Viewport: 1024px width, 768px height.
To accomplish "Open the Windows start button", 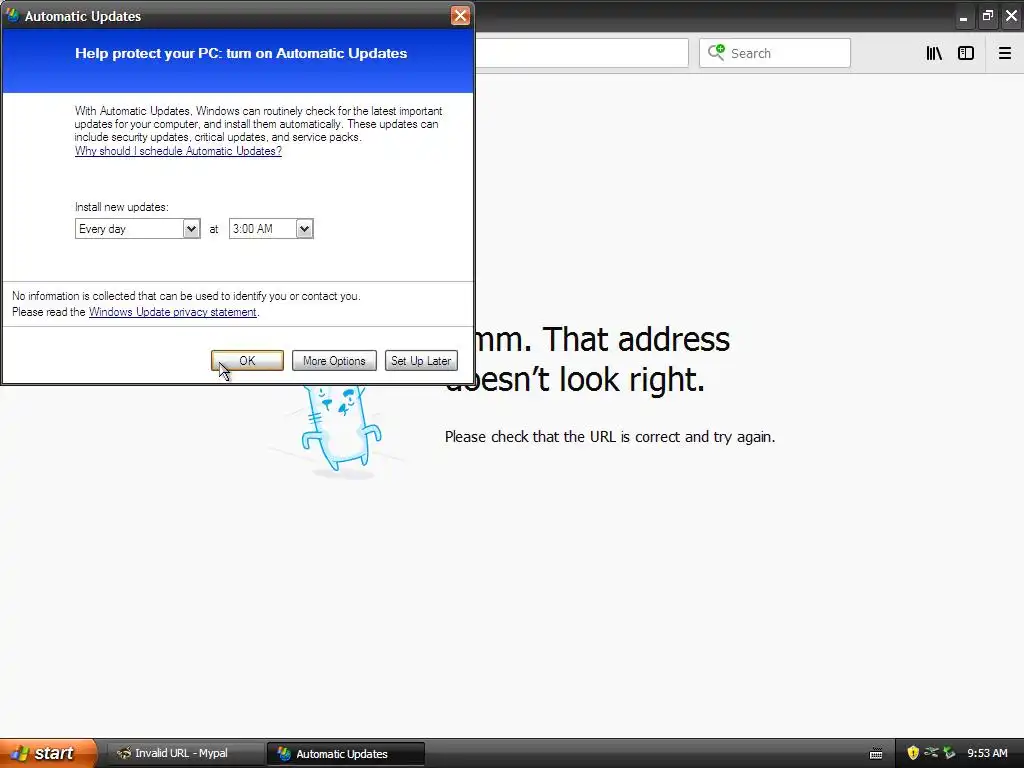I will pos(48,753).
